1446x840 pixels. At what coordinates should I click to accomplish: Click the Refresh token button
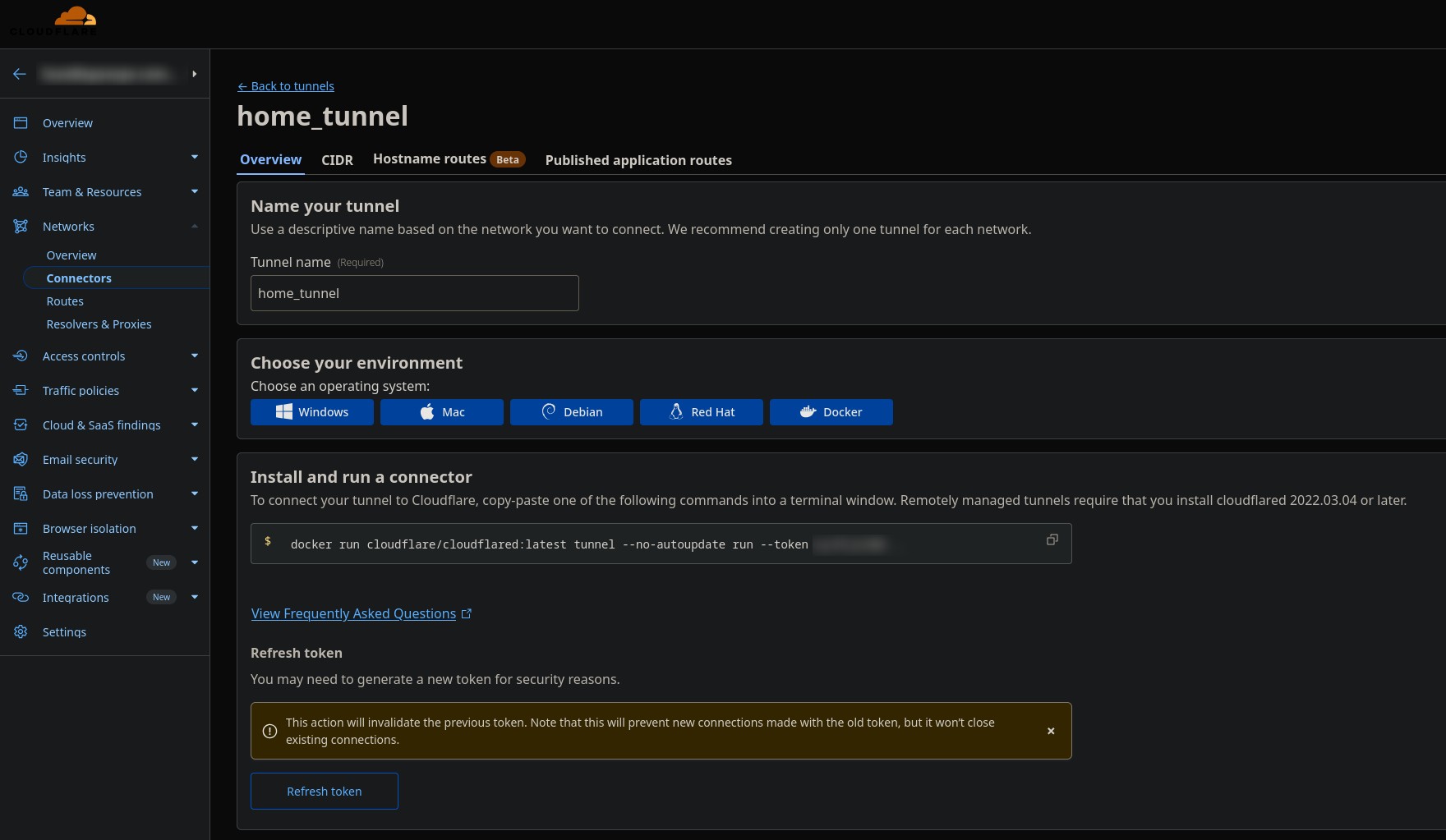325,792
